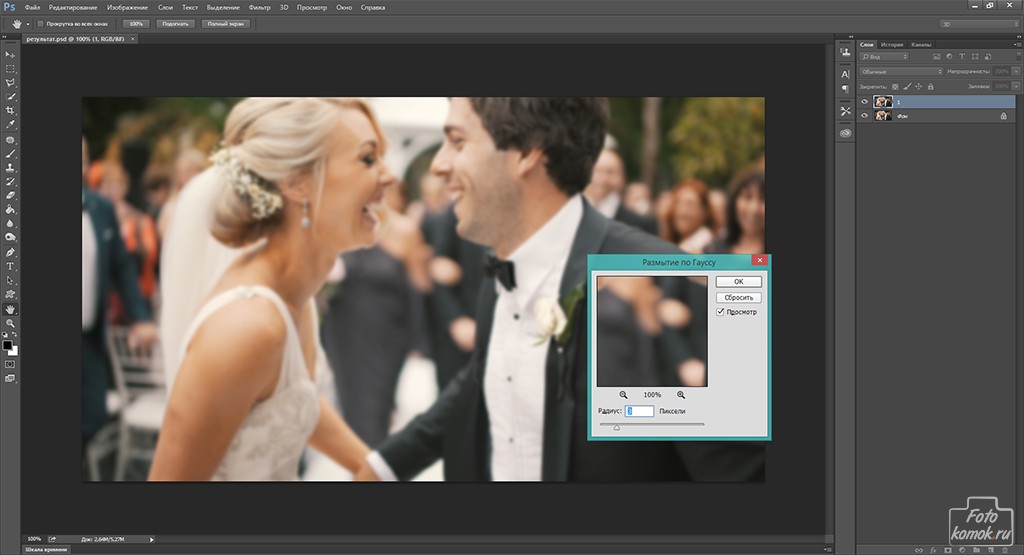This screenshot has height=555, width=1024.
Task: Click the Сбросить button
Action: point(738,298)
